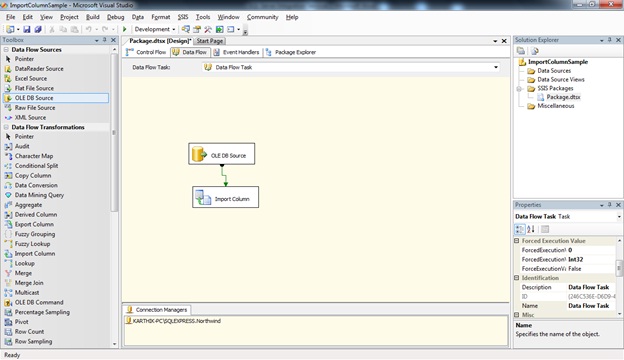Image resolution: width=624 pixels, height=360 pixels.
Task: Click the OLE DB Source component on canvas
Action: [222, 154]
